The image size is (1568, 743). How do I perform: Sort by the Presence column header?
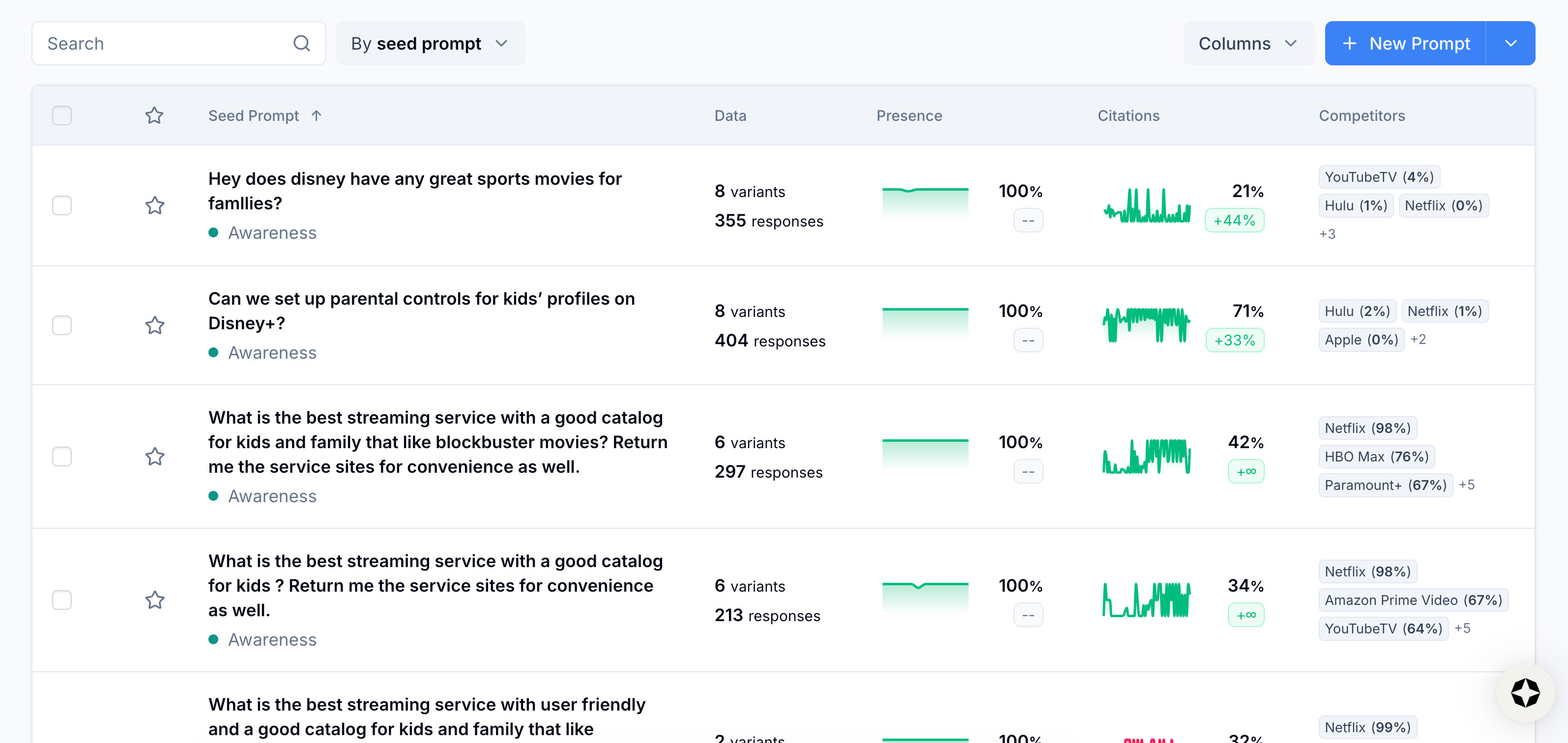(909, 115)
